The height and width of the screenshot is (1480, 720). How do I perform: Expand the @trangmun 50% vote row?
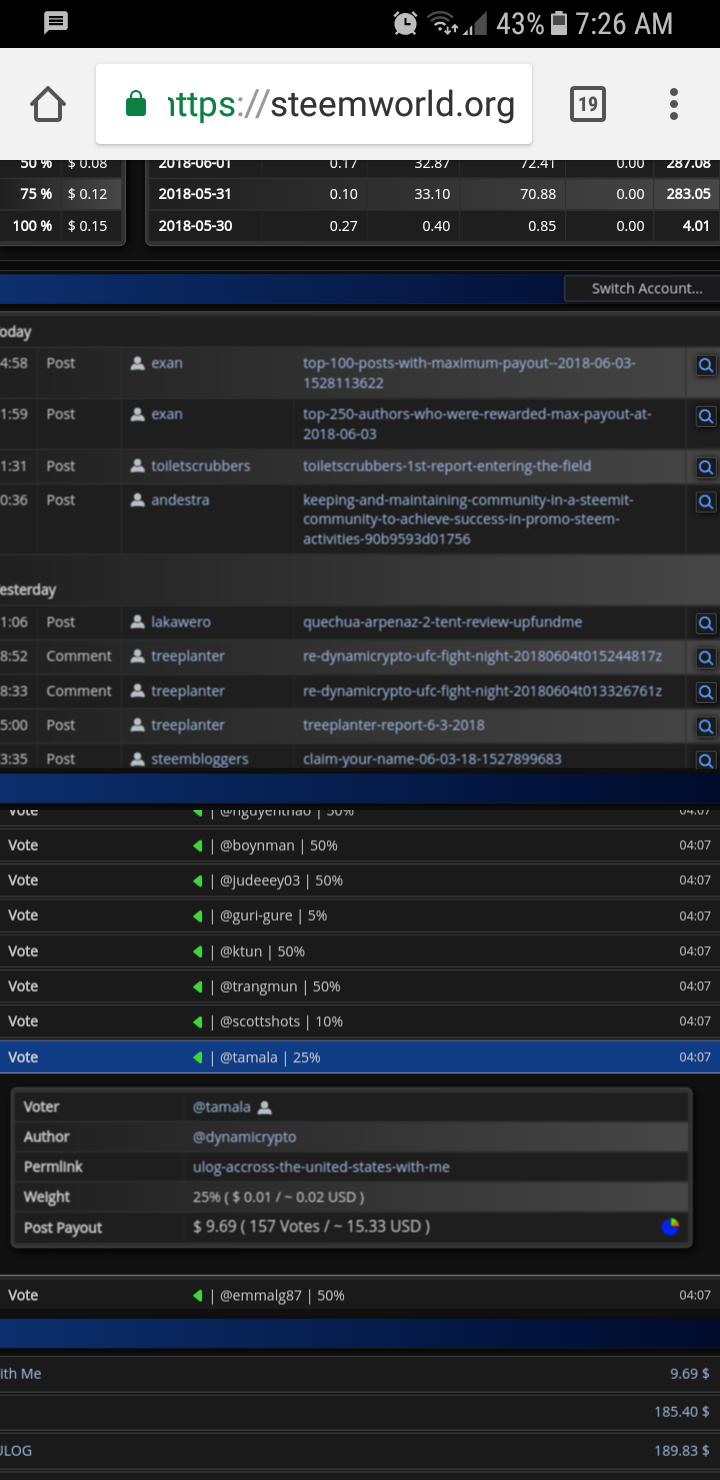tap(360, 987)
